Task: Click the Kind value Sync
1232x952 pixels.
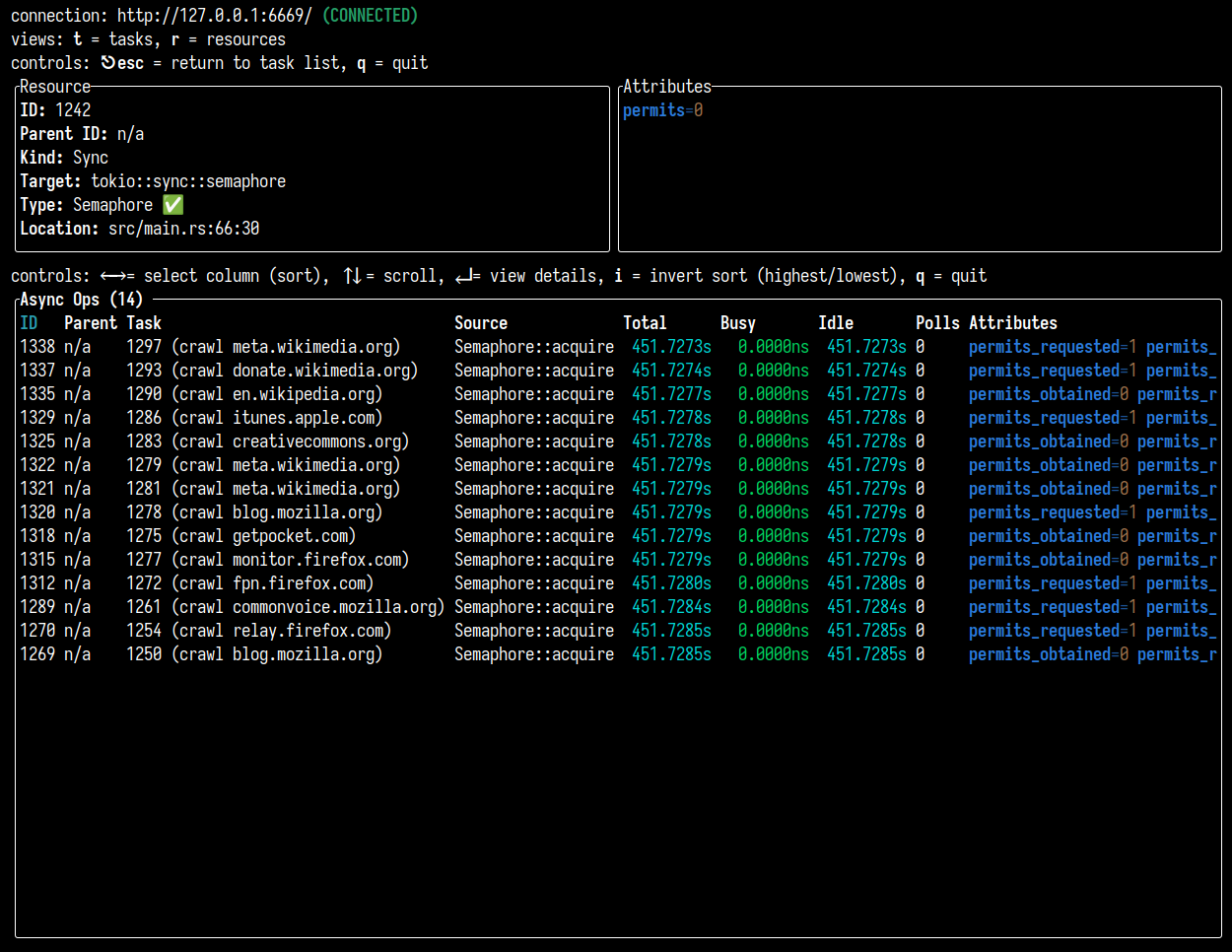Action: click(x=91, y=158)
